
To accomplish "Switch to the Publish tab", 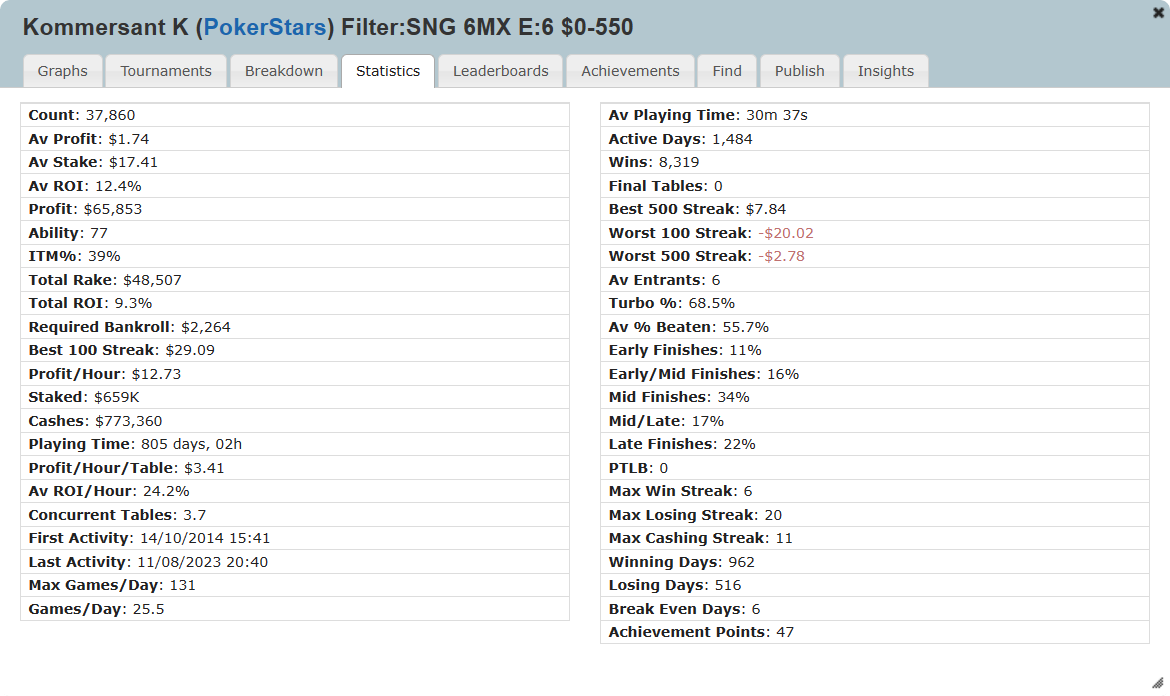I will coord(799,71).
